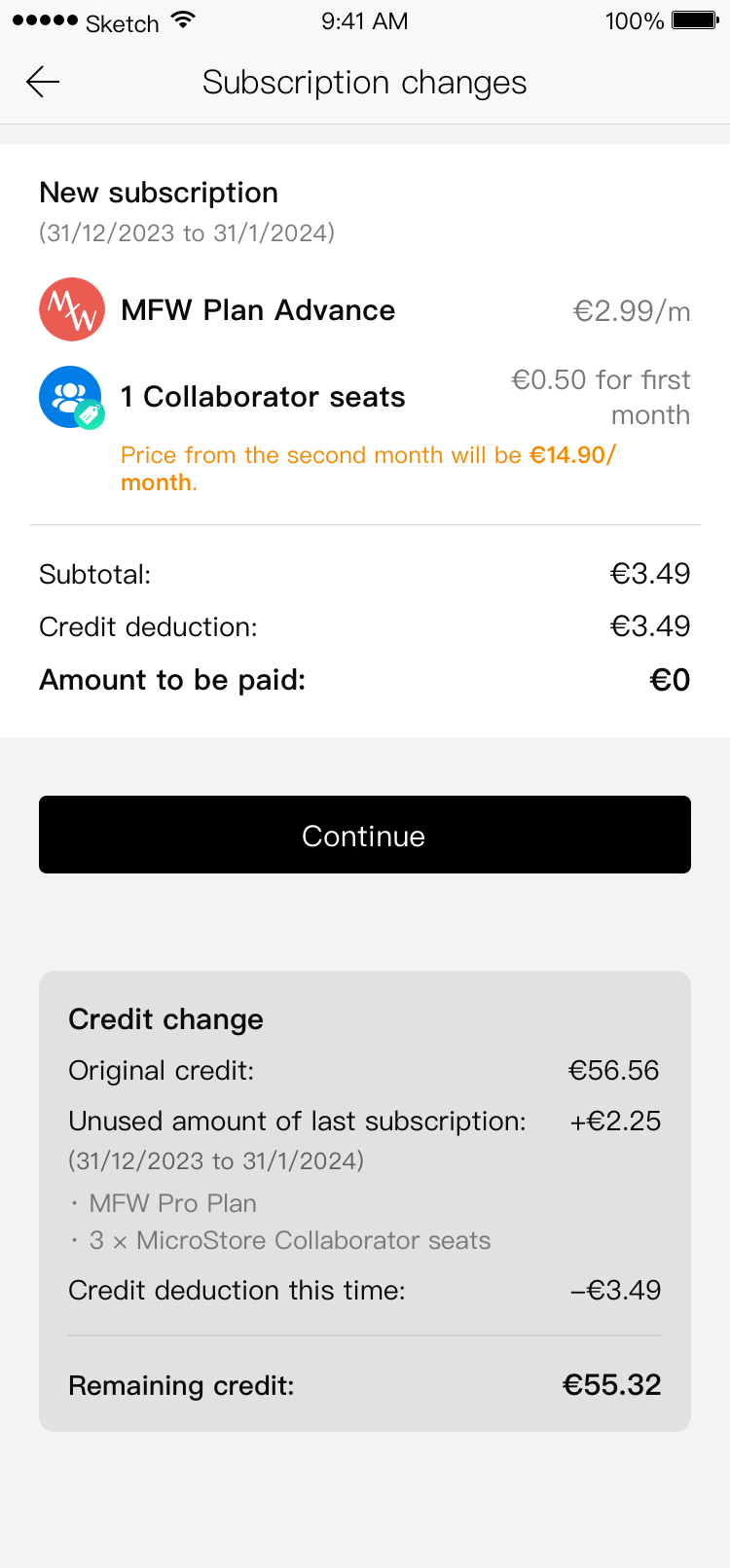
Task: Click the MFW Plan Advance logo icon
Action: coord(72,310)
